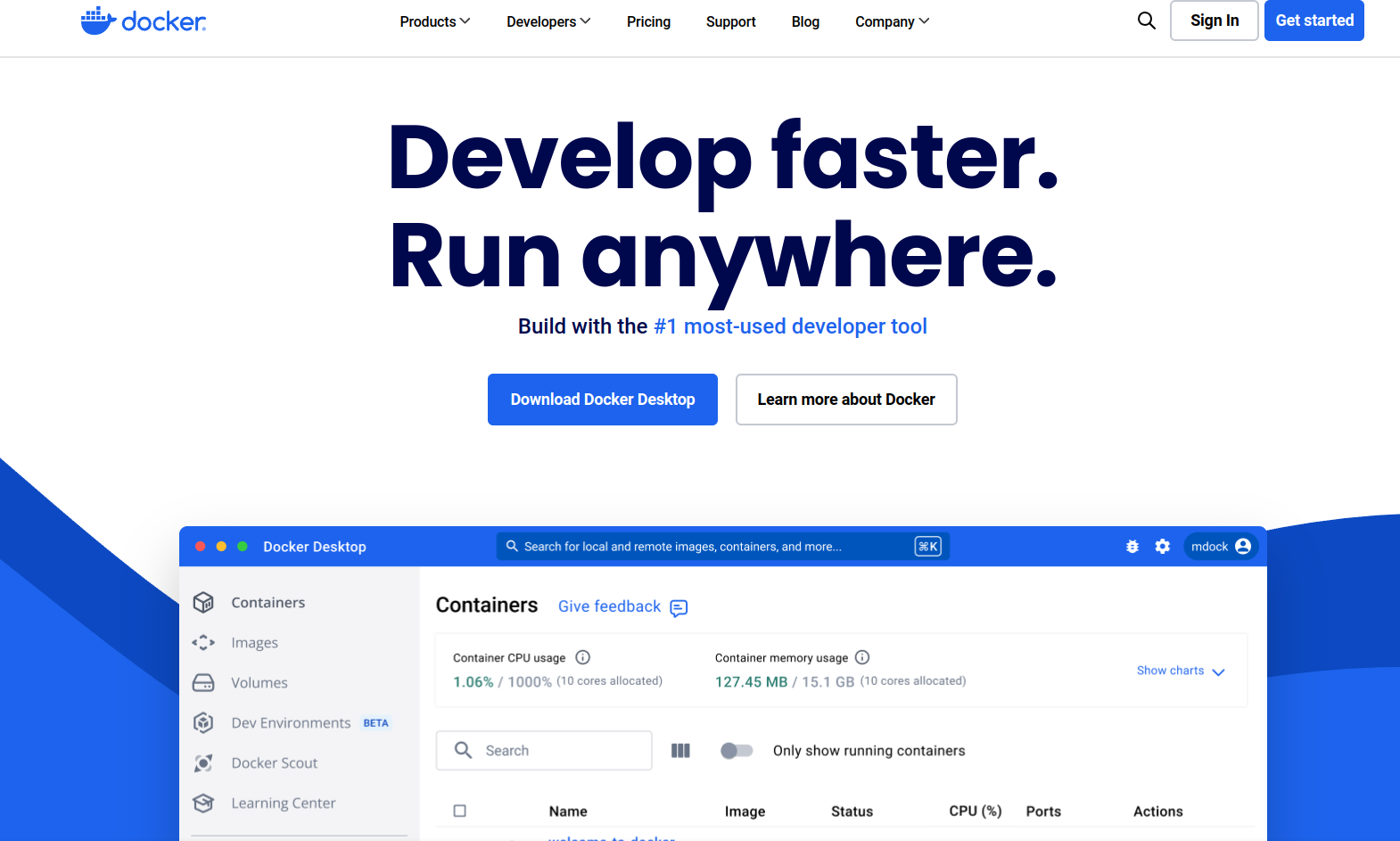The width and height of the screenshot is (1400, 841).
Task: Click Download Docker Desktop button
Action: (603, 400)
